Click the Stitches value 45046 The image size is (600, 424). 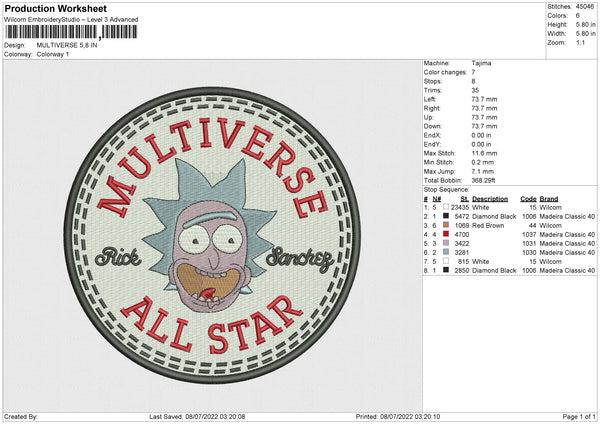click(x=585, y=7)
